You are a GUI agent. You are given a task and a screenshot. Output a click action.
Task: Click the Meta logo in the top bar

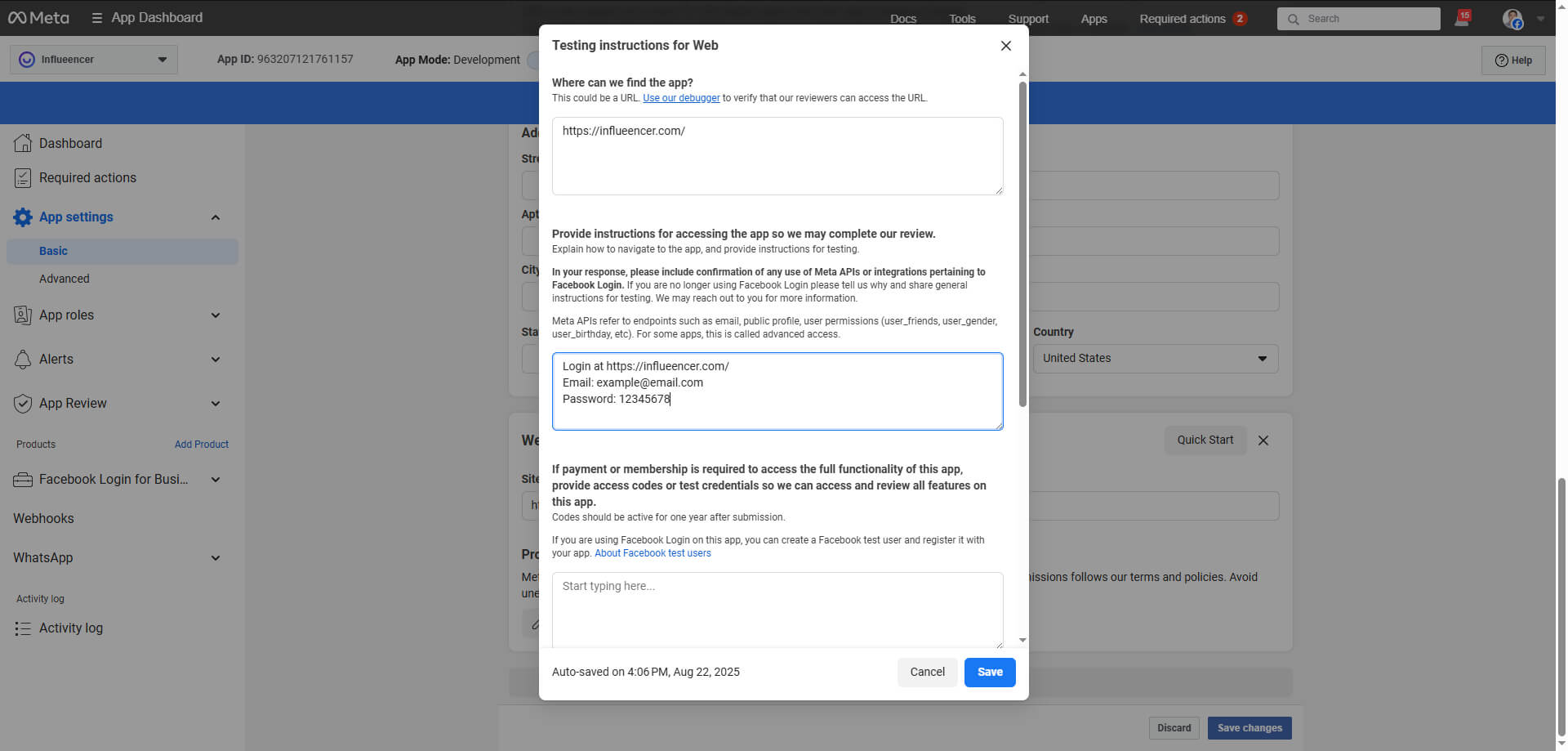[38, 17]
